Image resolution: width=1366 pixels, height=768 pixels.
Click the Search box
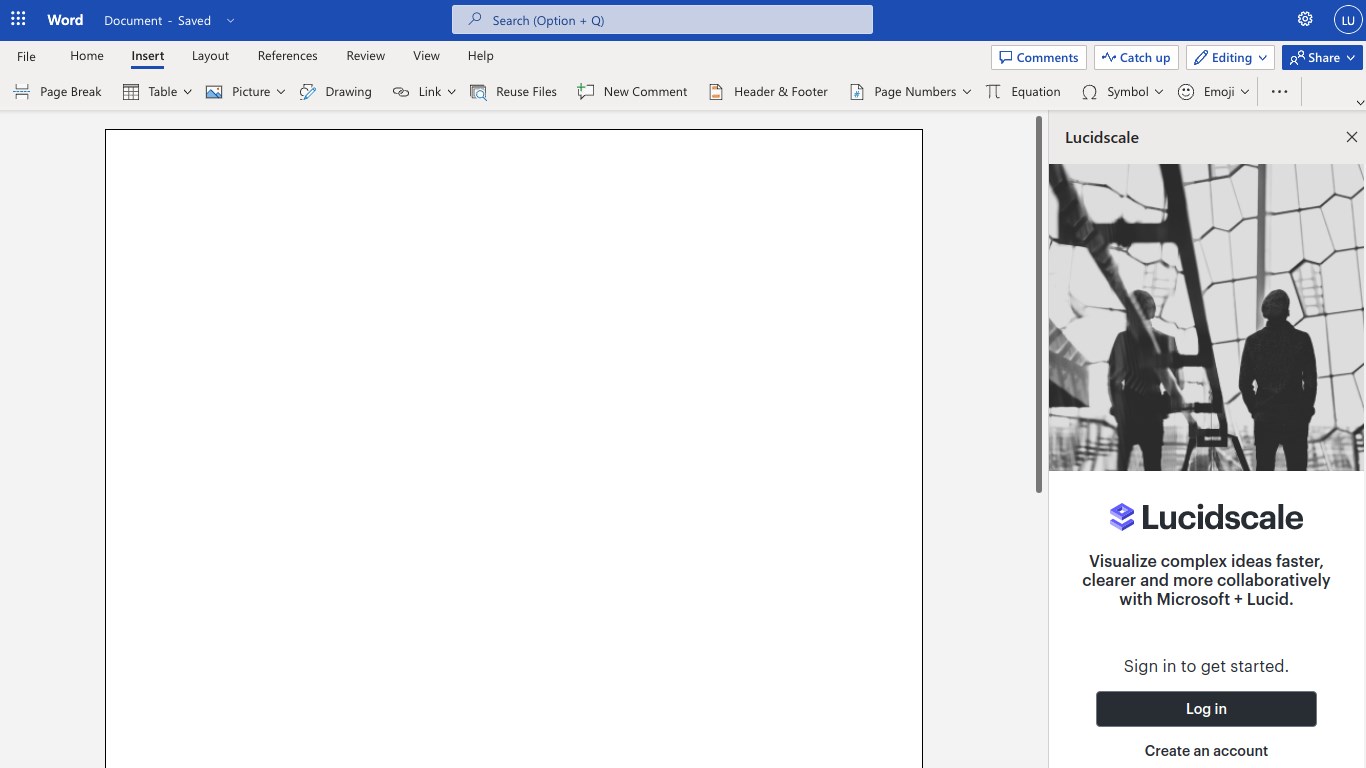click(x=662, y=20)
